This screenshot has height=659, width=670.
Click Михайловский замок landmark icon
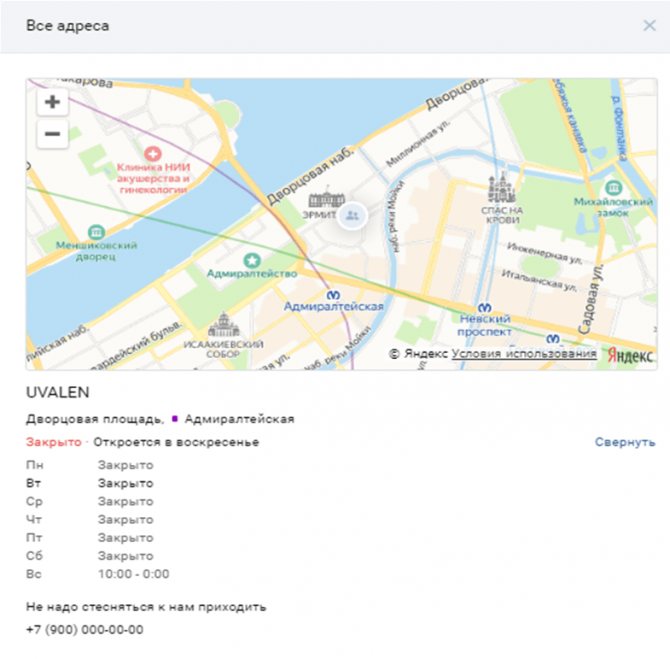612,187
